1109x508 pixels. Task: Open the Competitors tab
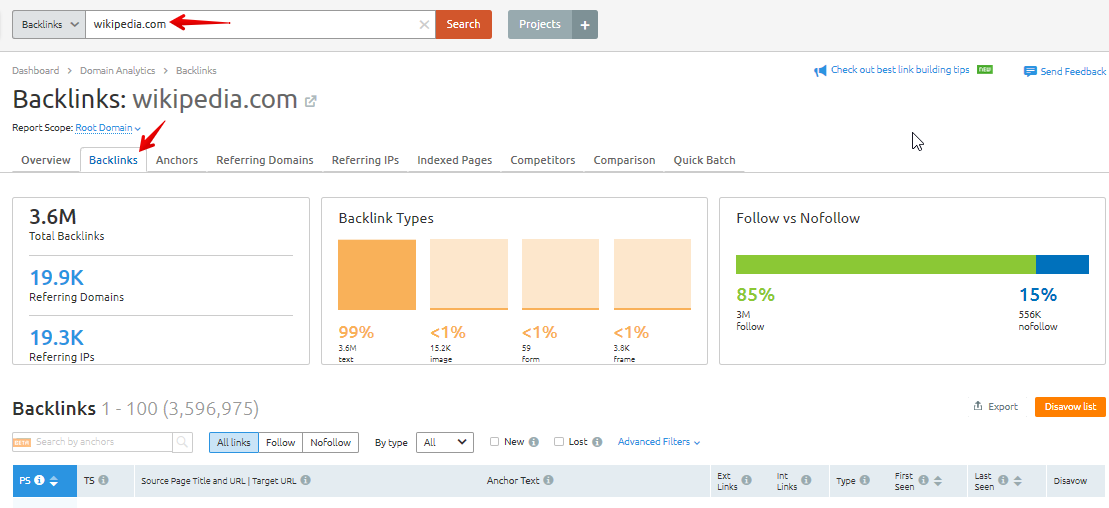(543, 160)
